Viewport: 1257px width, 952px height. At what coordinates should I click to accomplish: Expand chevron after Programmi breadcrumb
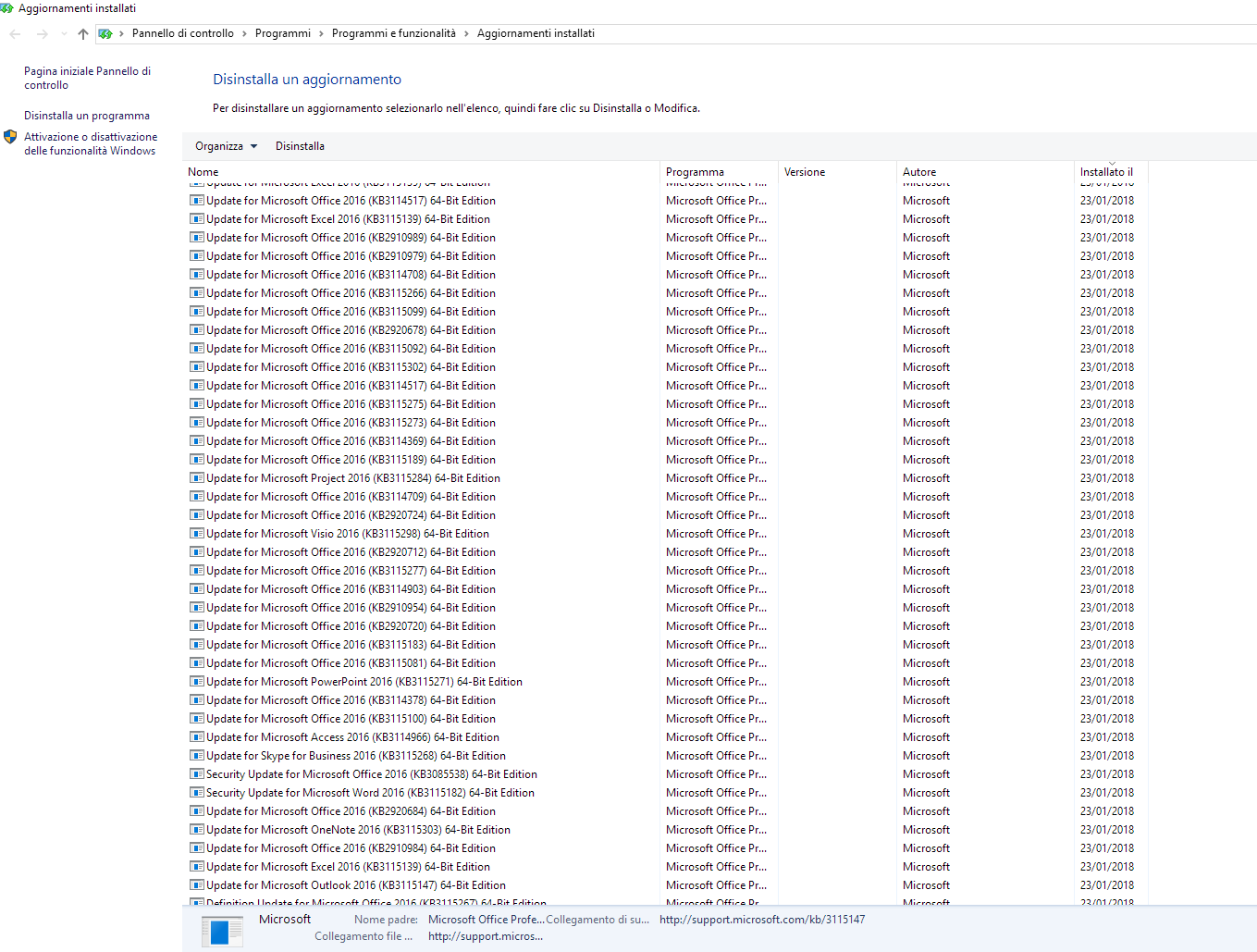pos(321,34)
